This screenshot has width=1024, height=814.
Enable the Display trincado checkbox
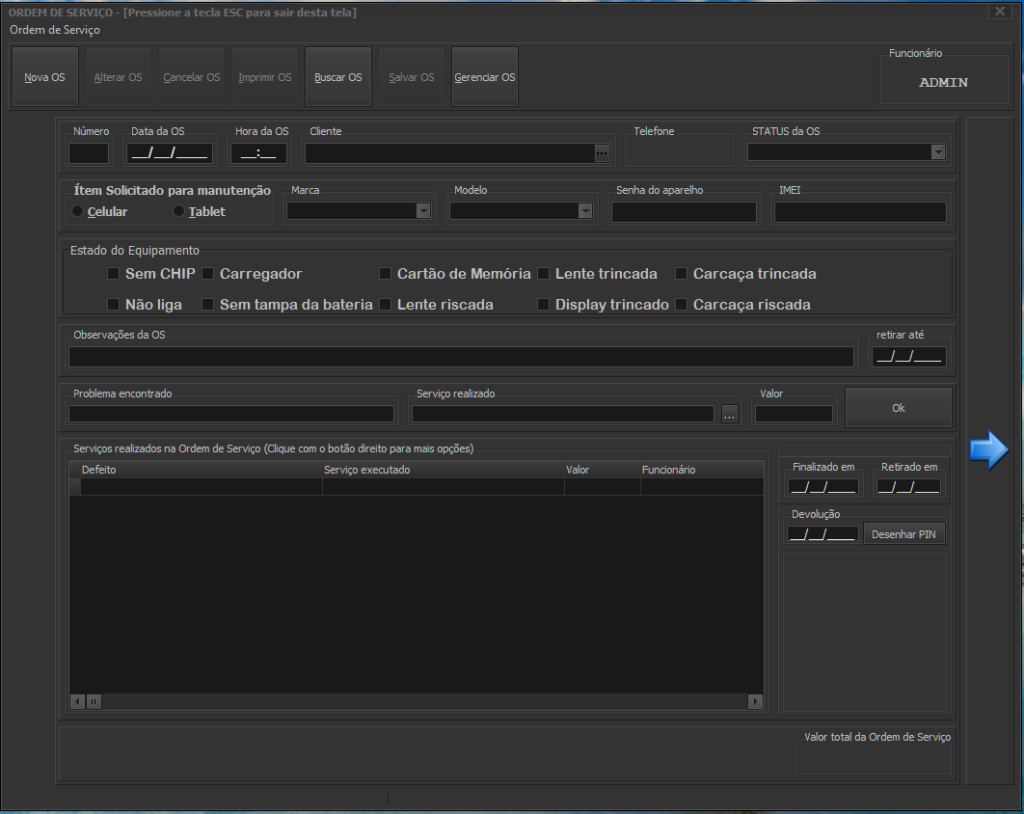pos(544,305)
